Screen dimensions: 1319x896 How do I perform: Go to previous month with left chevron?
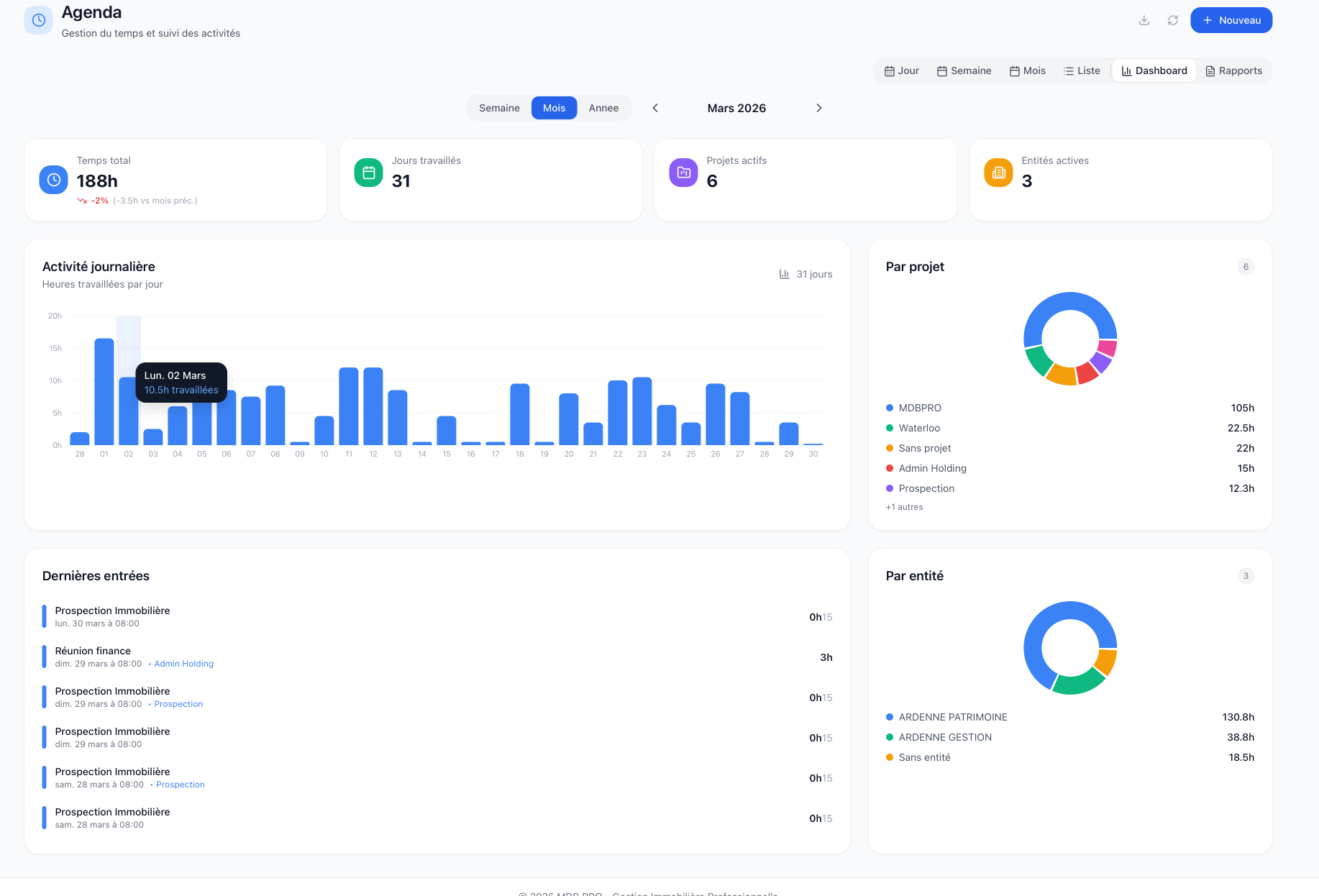pos(655,108)
